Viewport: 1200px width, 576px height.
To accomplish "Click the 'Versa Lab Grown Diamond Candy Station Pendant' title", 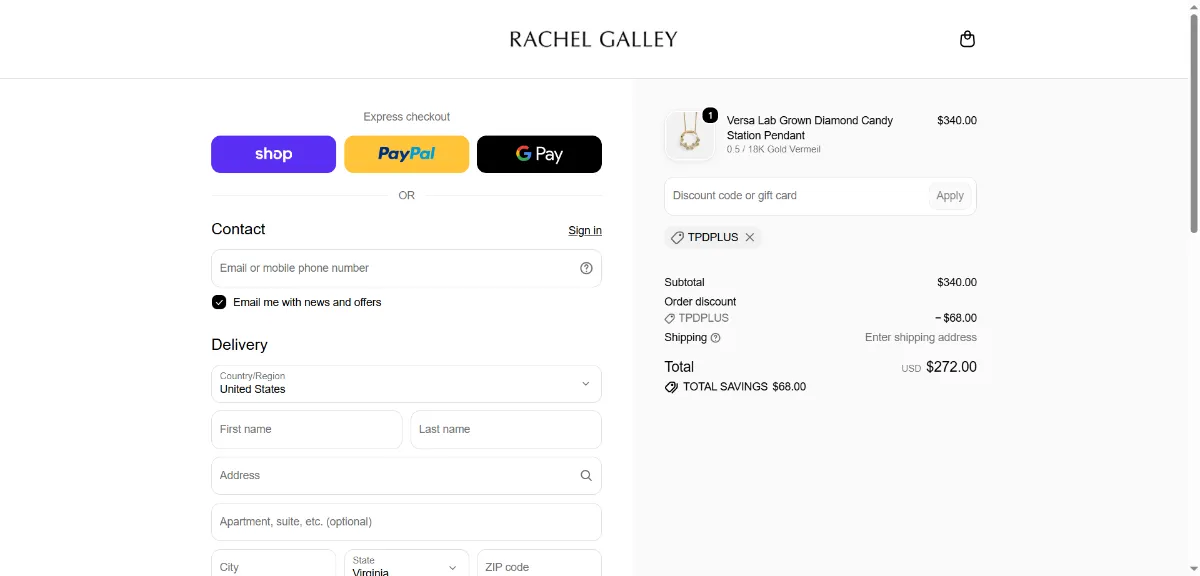I will pyautogui.click(x=810, y=128).
